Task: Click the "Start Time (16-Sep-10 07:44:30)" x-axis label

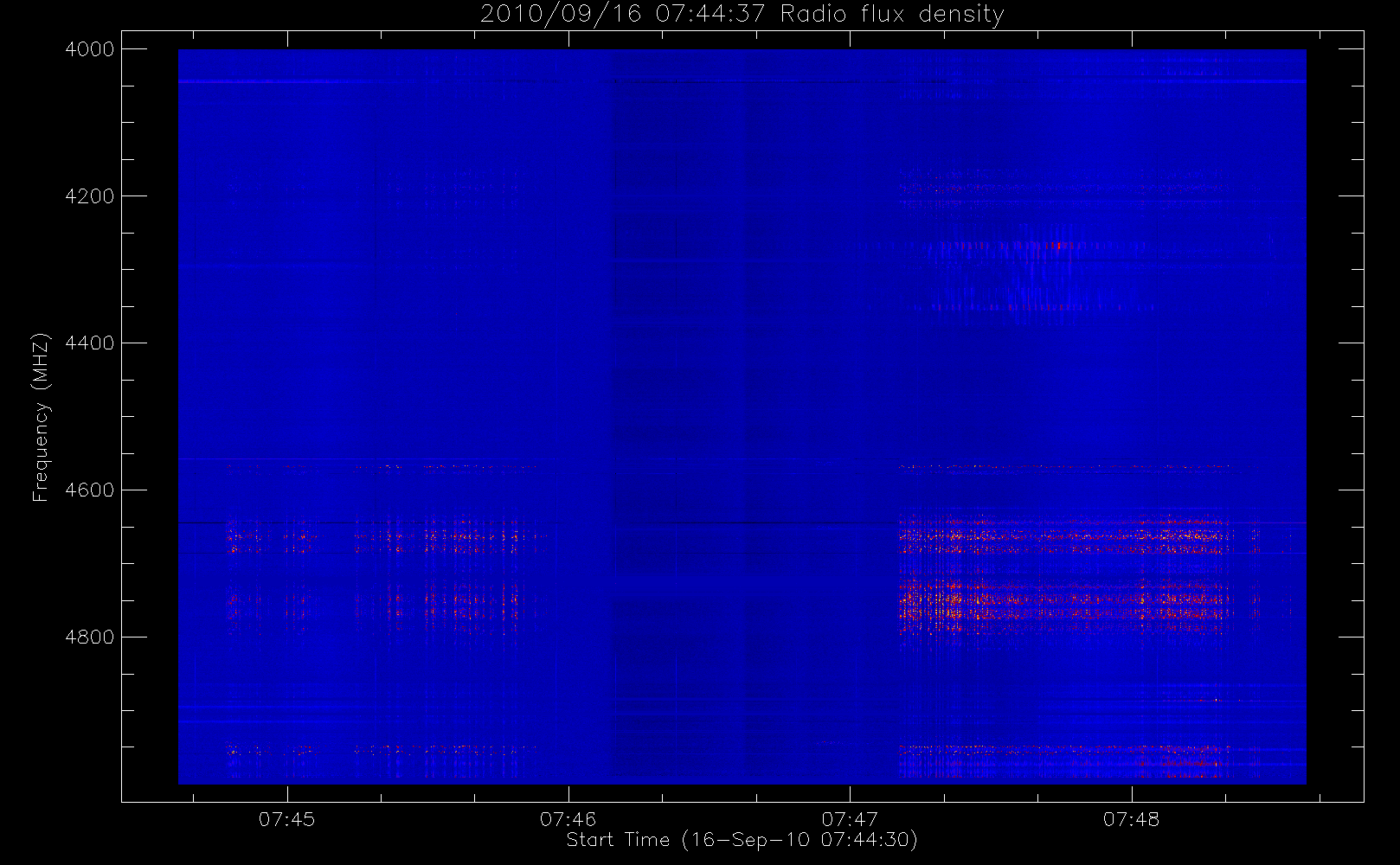Action: pos(742,840)
